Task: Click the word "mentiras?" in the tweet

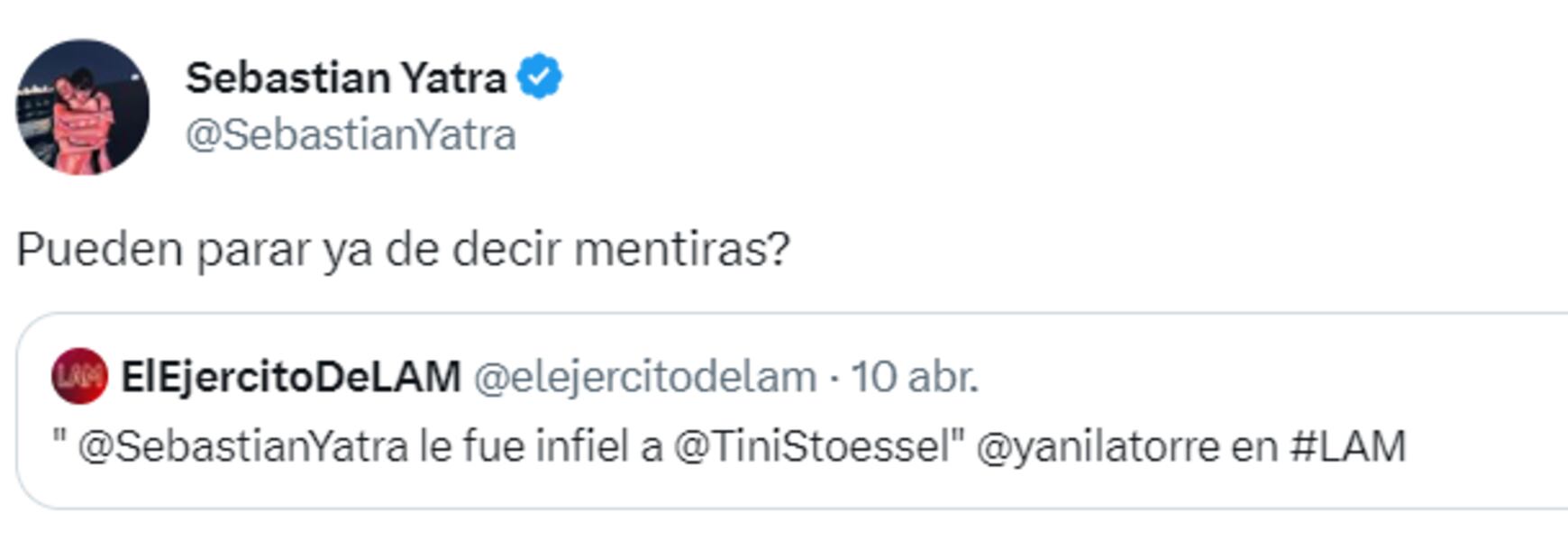Action: 682,249
